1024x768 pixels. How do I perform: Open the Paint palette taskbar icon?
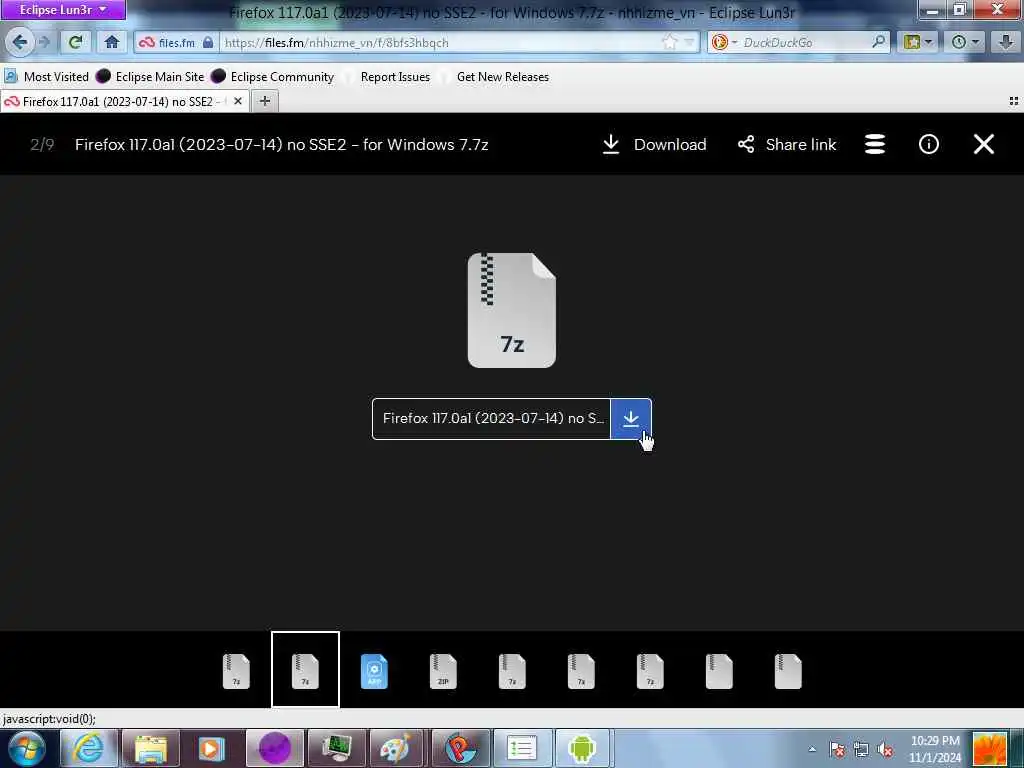[x=396, y=748]
